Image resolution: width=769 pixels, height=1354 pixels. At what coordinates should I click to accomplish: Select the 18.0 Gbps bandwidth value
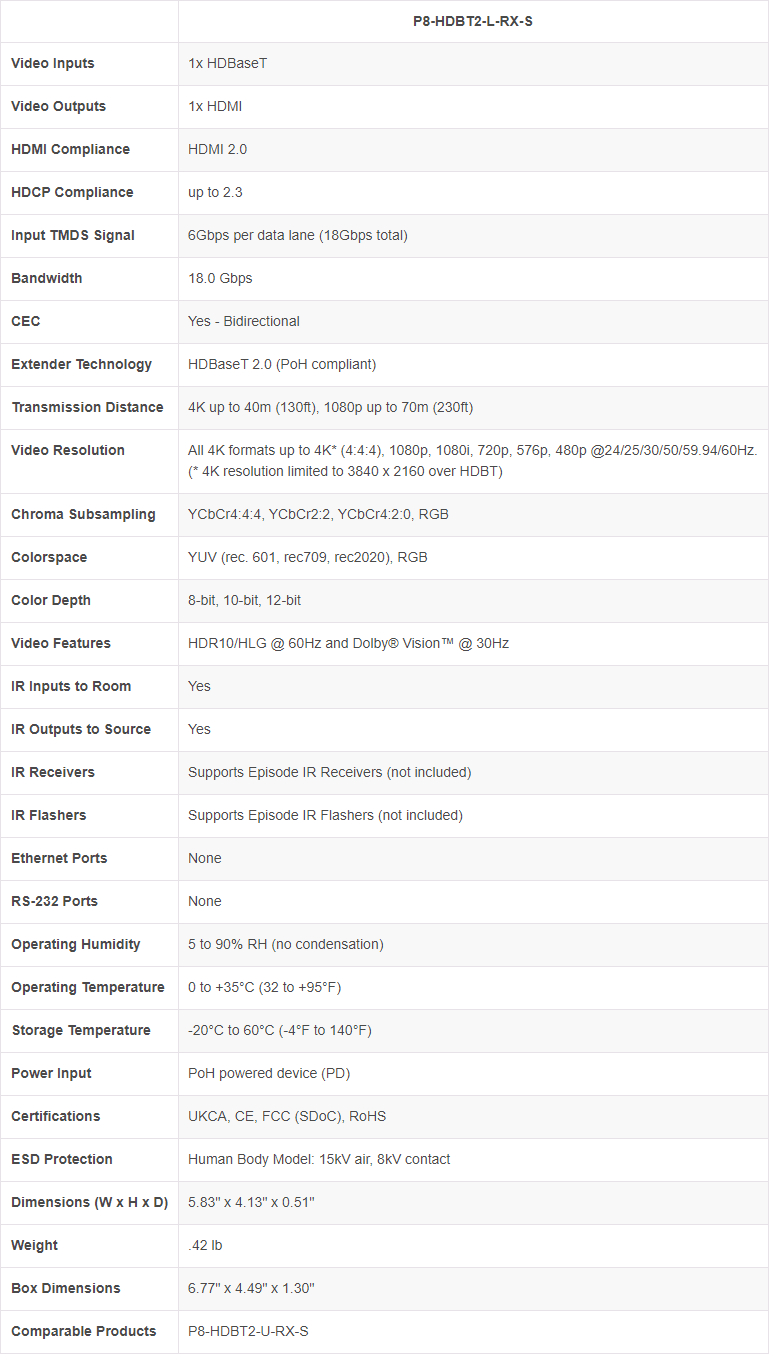220,278
